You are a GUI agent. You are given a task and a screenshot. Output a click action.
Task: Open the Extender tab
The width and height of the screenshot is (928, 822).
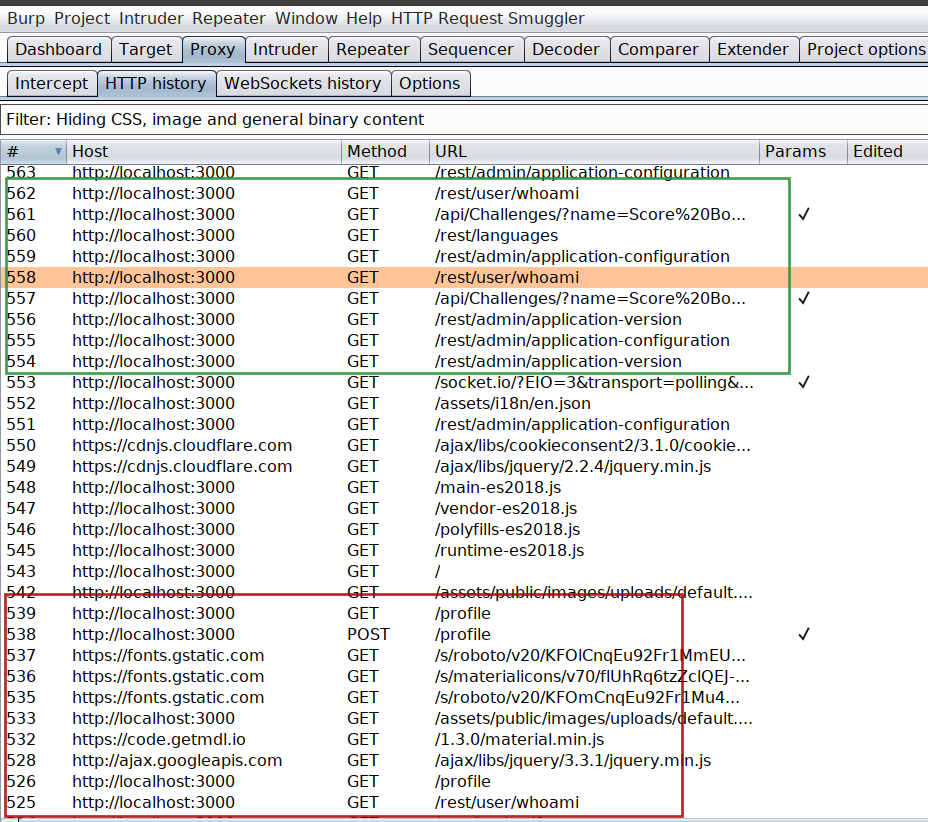pos(753,49)
